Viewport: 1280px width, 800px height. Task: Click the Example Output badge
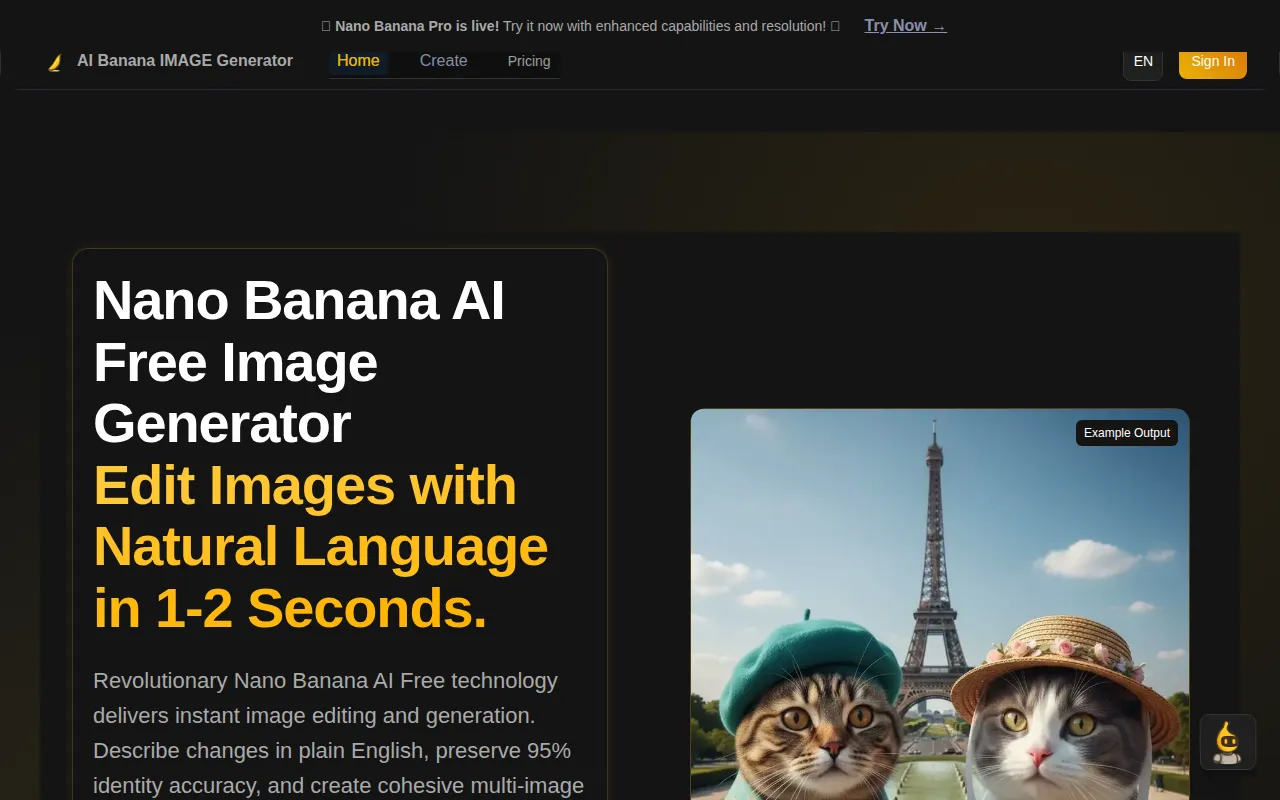click(x=1126, y=432)
